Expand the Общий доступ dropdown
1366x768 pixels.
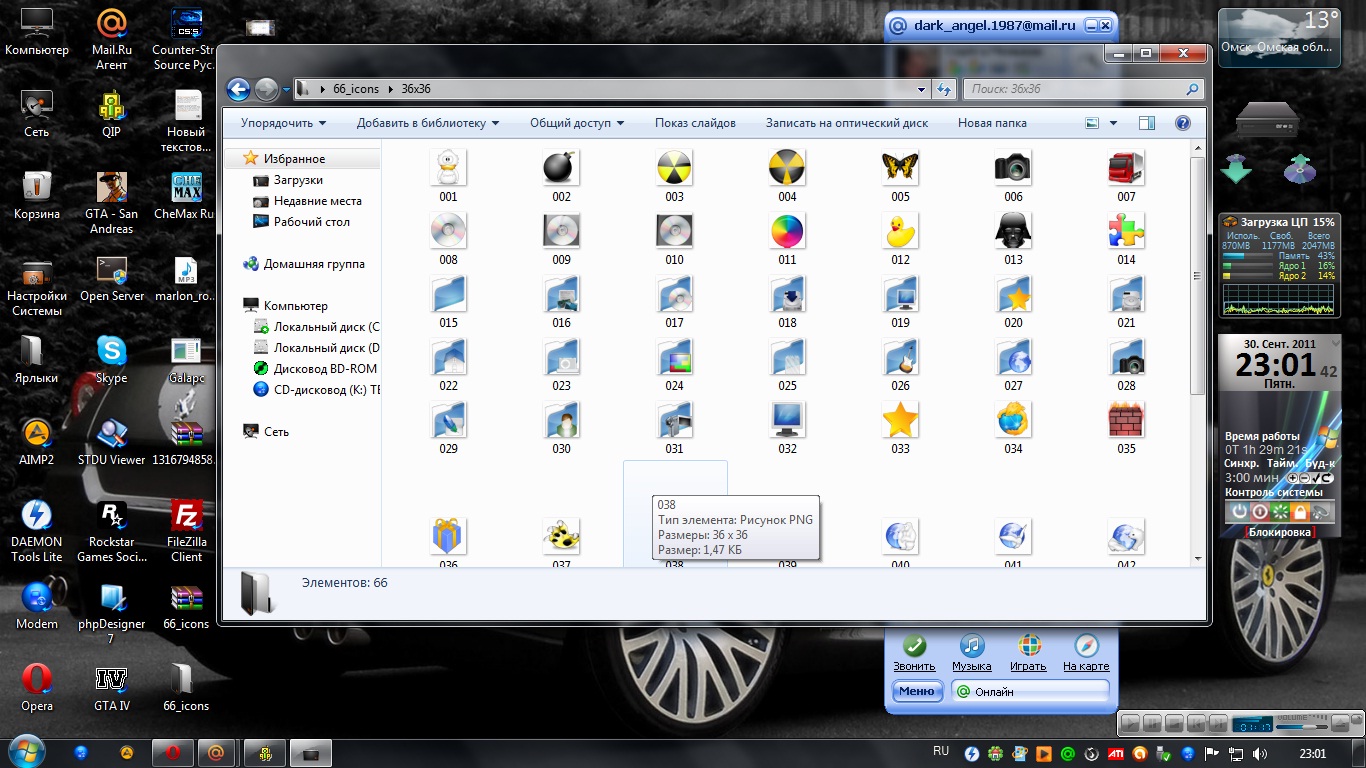[x=576, y=123]
